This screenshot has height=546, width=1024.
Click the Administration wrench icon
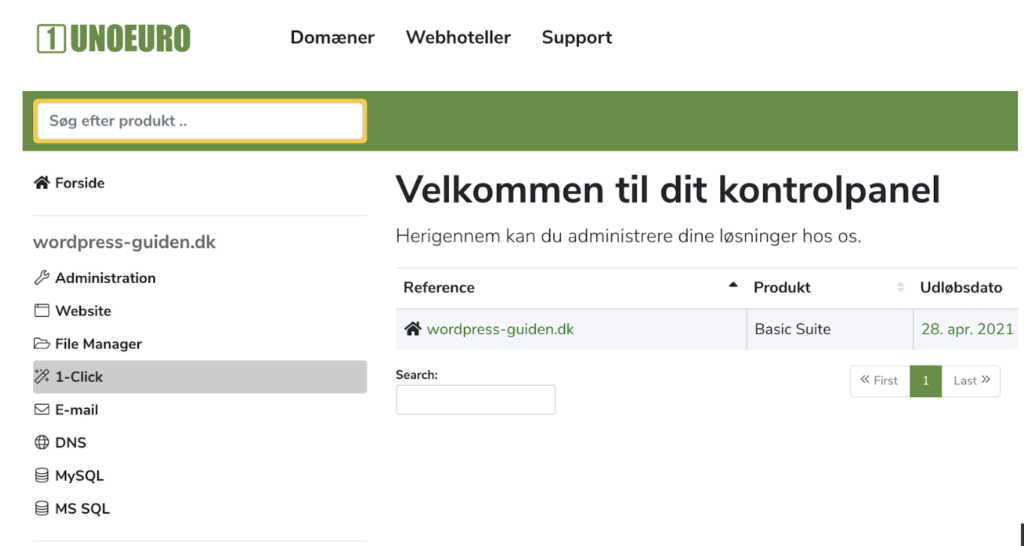pyautogui.click(x=42, y=278)
